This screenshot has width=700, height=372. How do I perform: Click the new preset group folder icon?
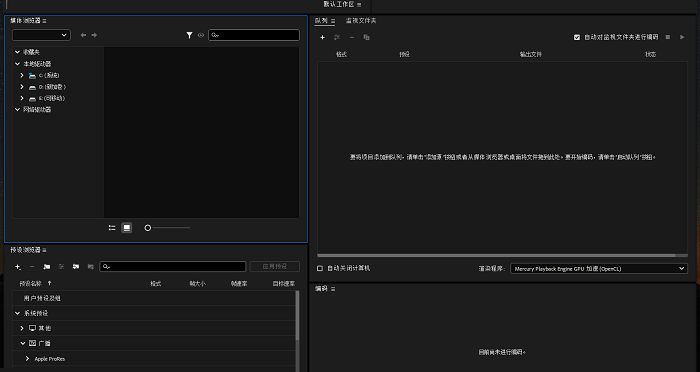[46, 267]
